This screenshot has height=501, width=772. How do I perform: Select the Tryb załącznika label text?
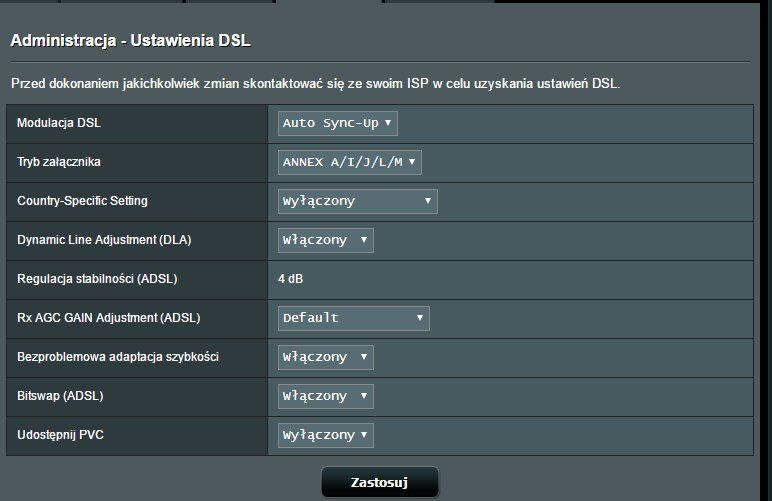pos(59,162)
